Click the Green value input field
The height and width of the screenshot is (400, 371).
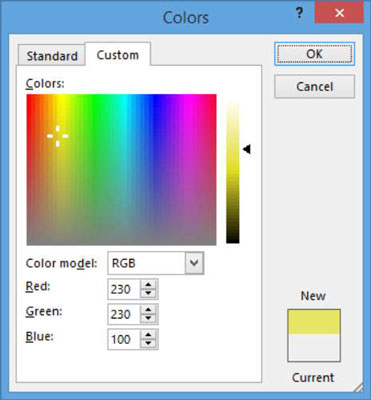coord(124,314)
